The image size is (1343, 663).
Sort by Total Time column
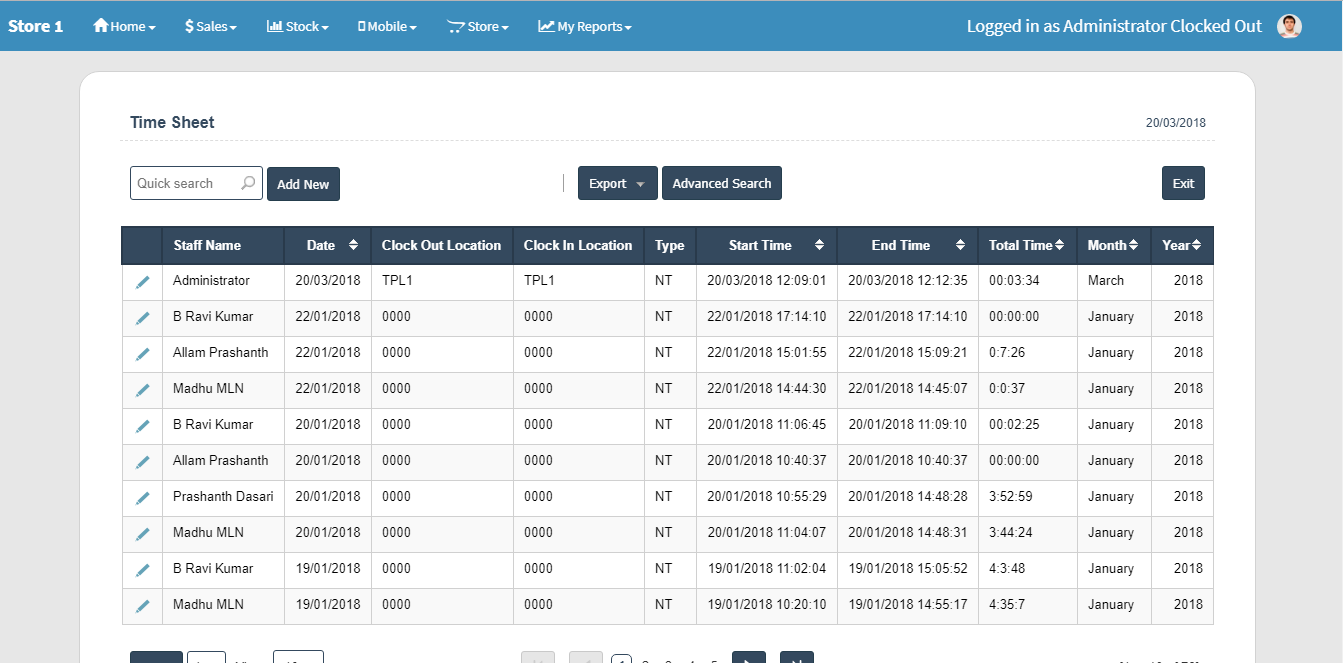point(1060,245)
